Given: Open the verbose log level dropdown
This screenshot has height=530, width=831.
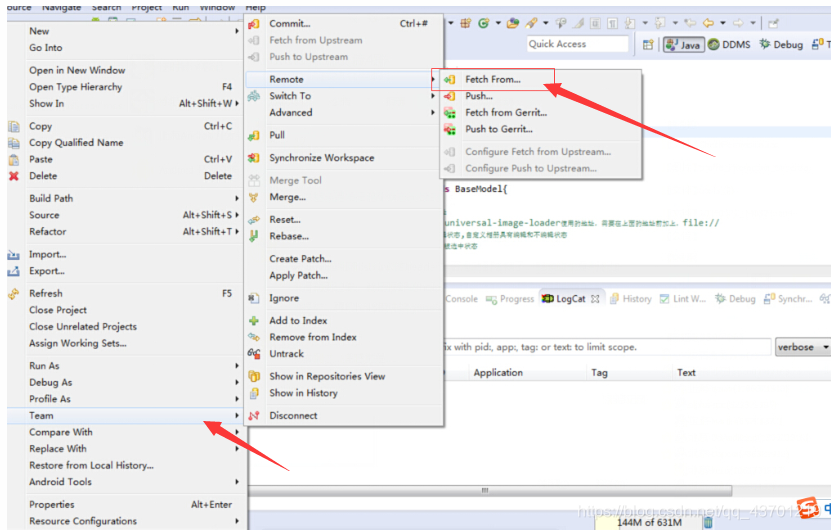Looking at the screenshot, I should click(x=802, y=347).
